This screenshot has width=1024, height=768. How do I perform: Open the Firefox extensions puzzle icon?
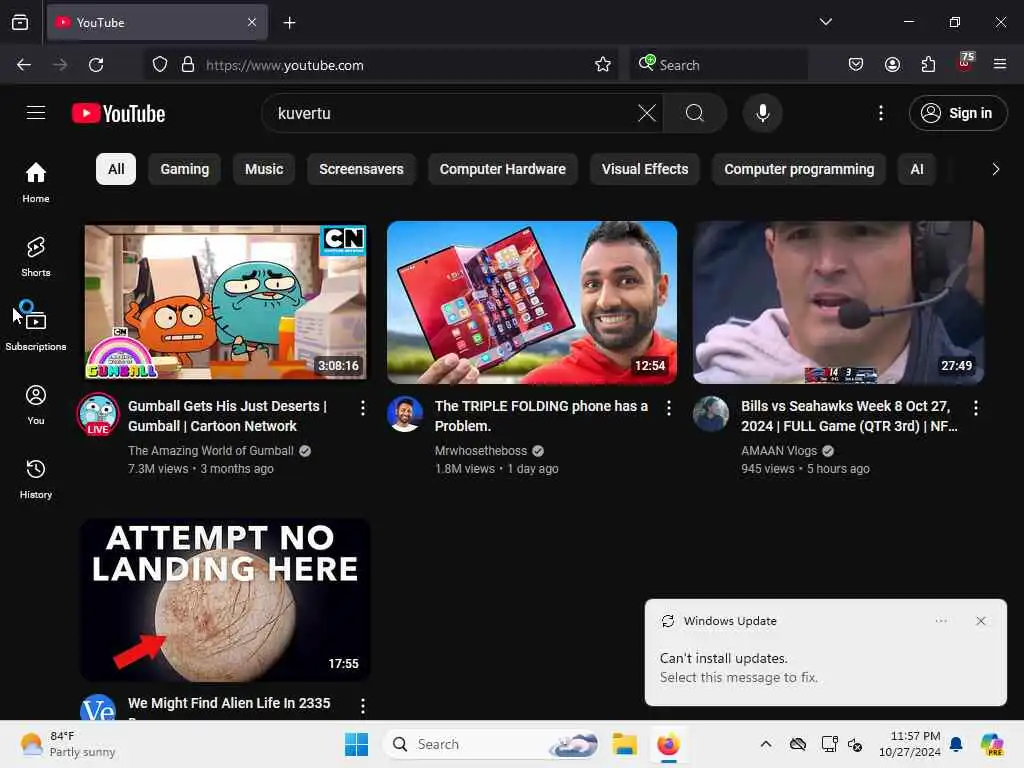coord(928,64)
